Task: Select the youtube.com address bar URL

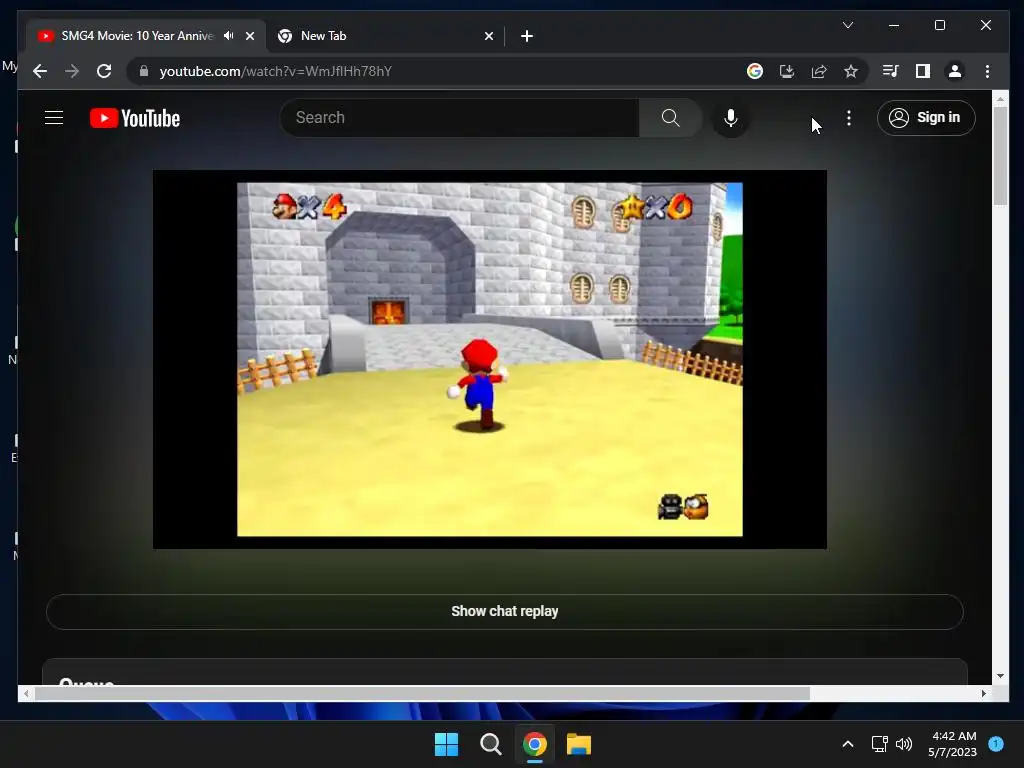Action: (x=276, y=71)
